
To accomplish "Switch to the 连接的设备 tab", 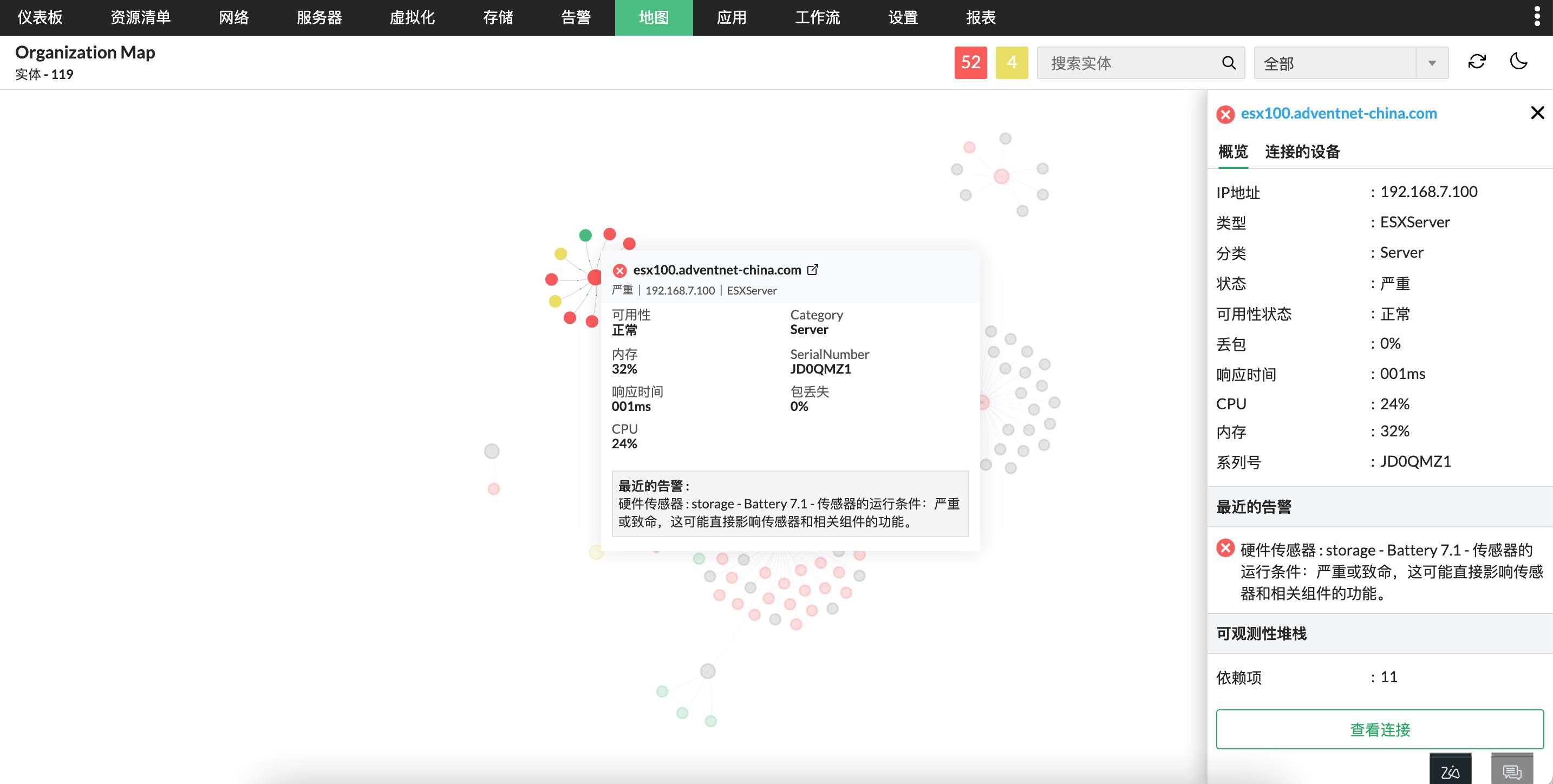I will click(x=1303, y=152).
